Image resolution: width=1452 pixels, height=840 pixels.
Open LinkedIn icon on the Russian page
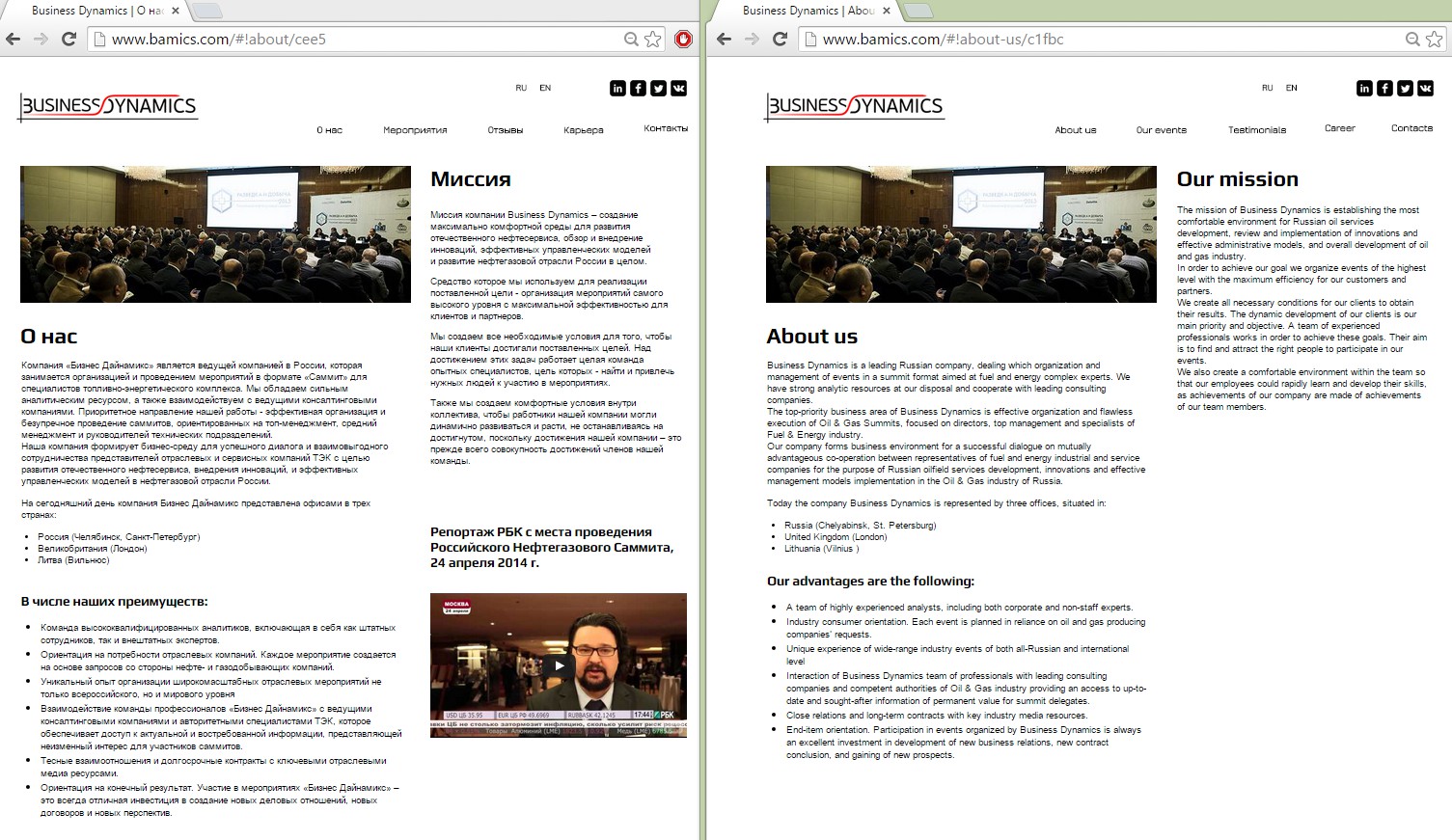click(617, 88)
